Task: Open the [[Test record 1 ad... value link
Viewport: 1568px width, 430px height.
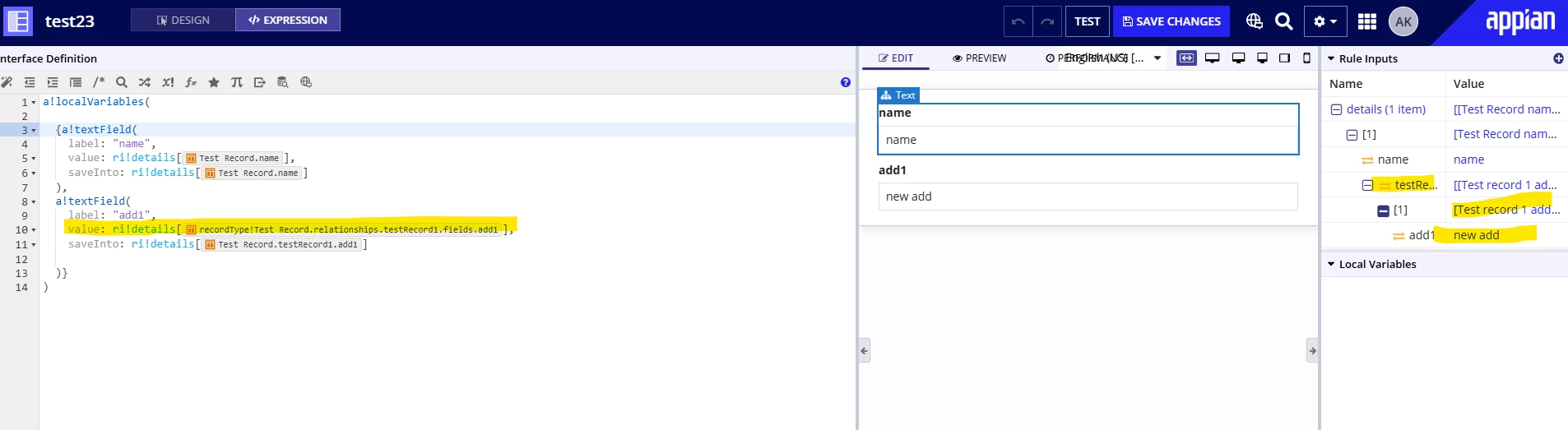Action: (x=1505, y=185)
